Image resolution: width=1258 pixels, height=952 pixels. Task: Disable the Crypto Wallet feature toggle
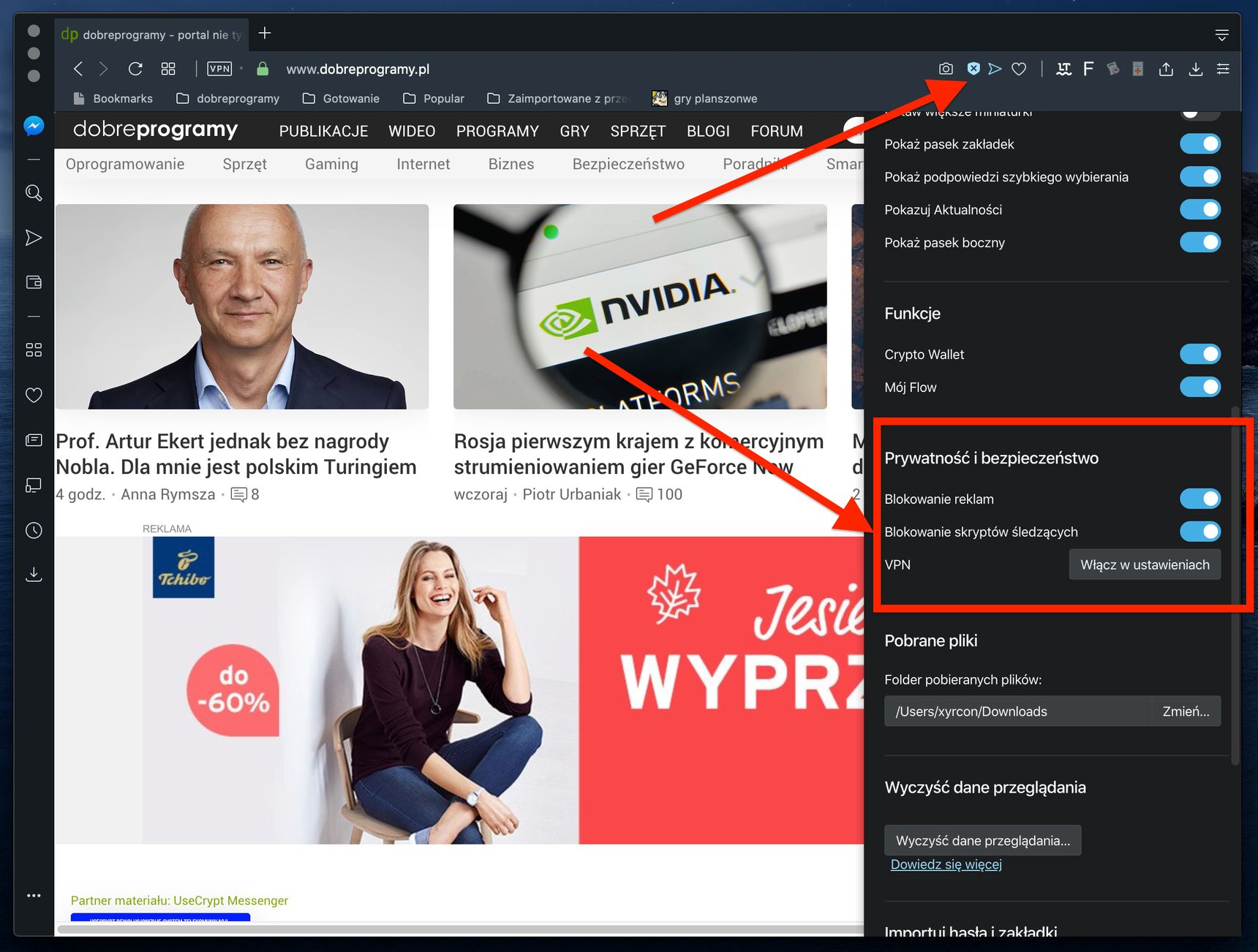1200,354
